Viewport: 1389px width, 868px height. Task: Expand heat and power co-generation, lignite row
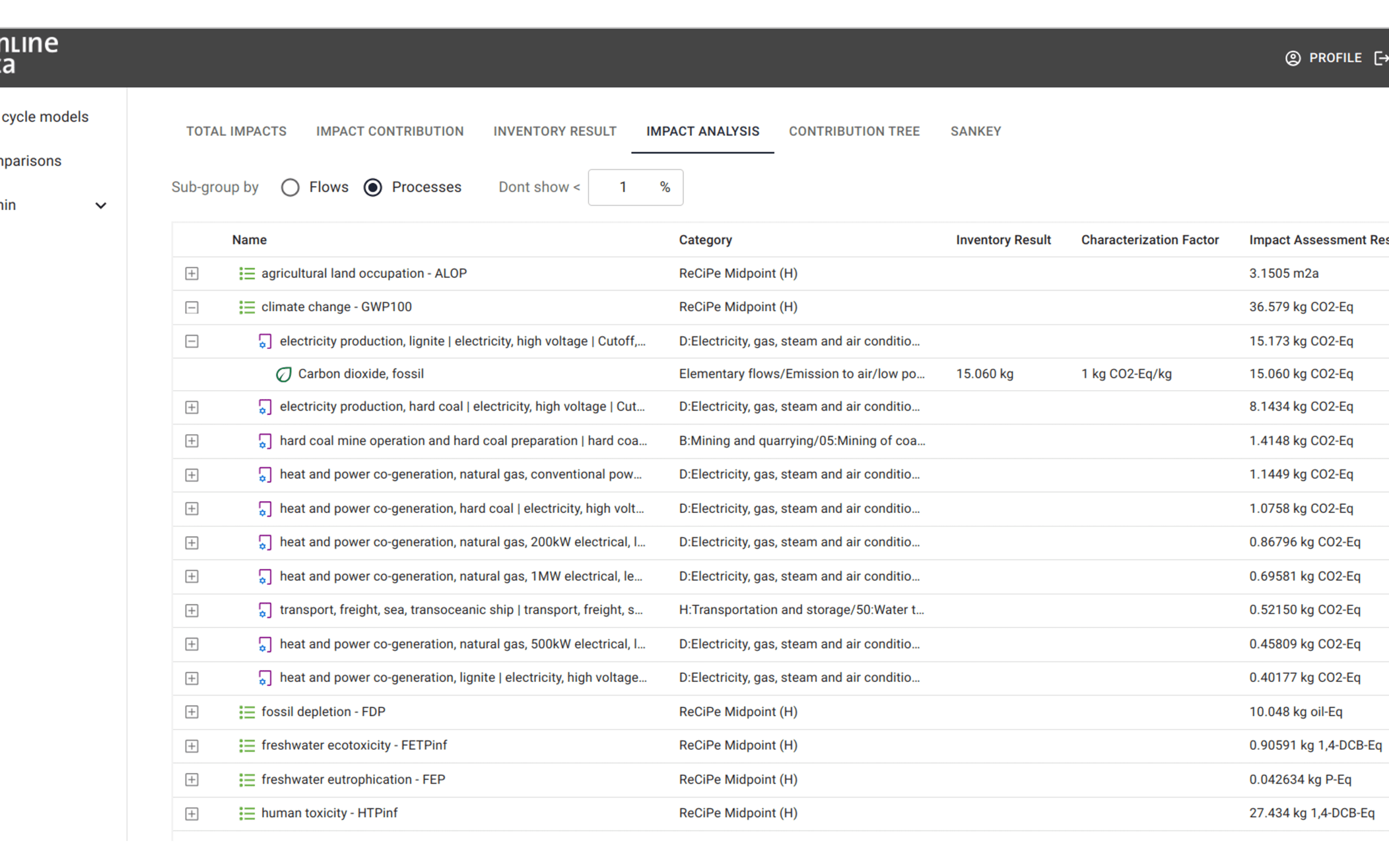(x=191, y=678)
